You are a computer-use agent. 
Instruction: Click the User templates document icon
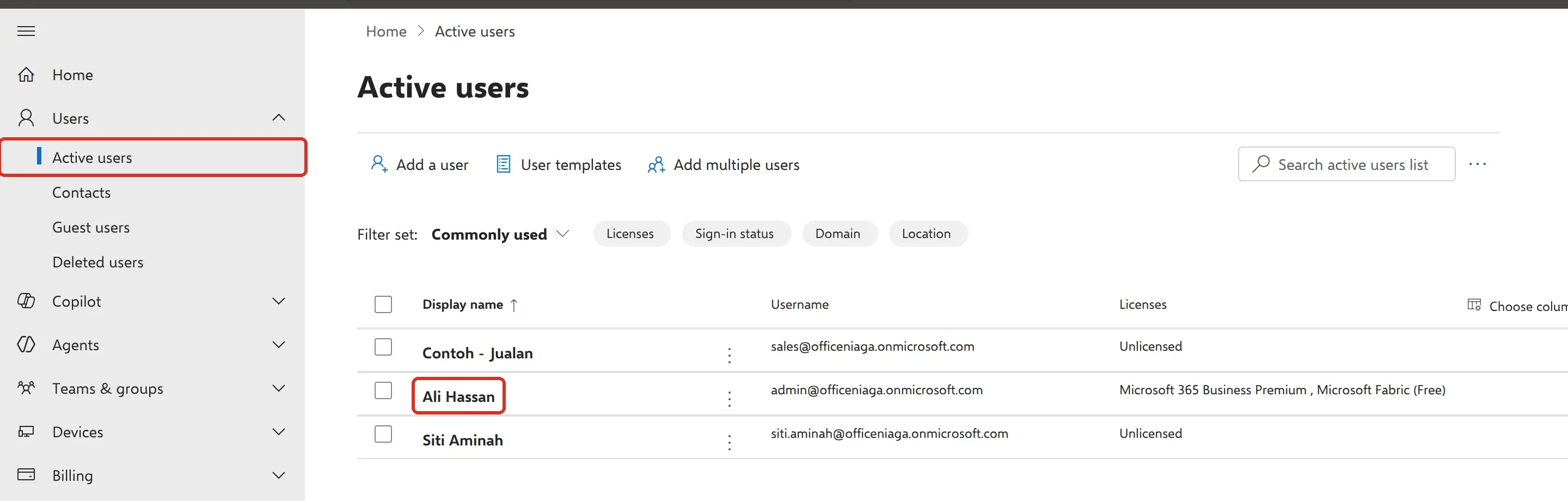[x=504, y=164]
